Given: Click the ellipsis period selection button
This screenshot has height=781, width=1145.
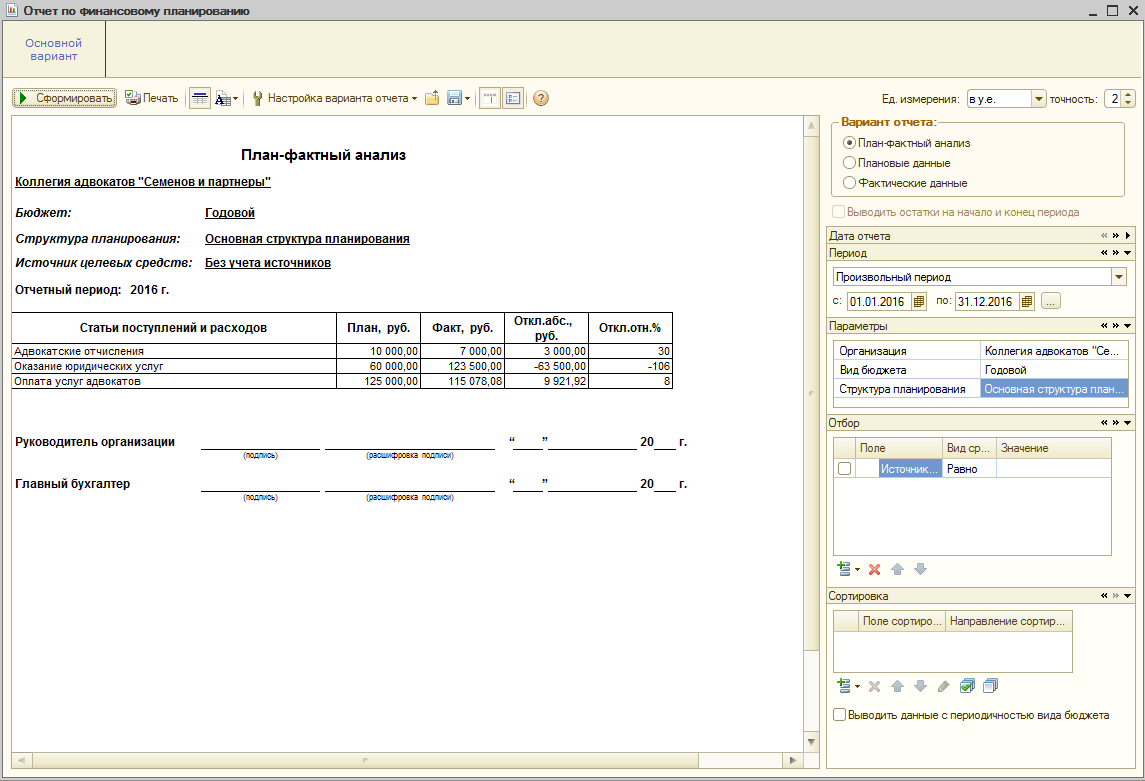Looking at the screenshot, I should [1051, 301].
